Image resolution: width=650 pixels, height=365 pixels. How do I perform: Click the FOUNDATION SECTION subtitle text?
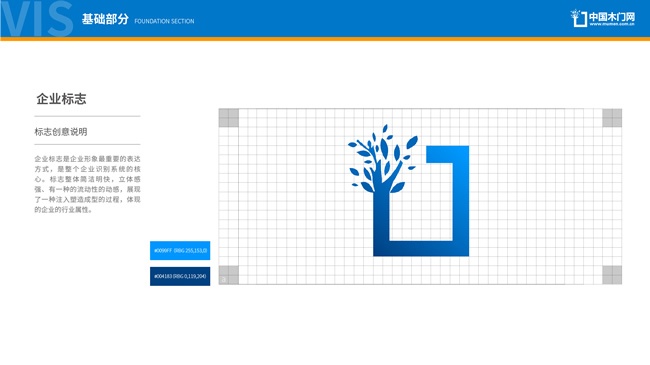(164, 21)
